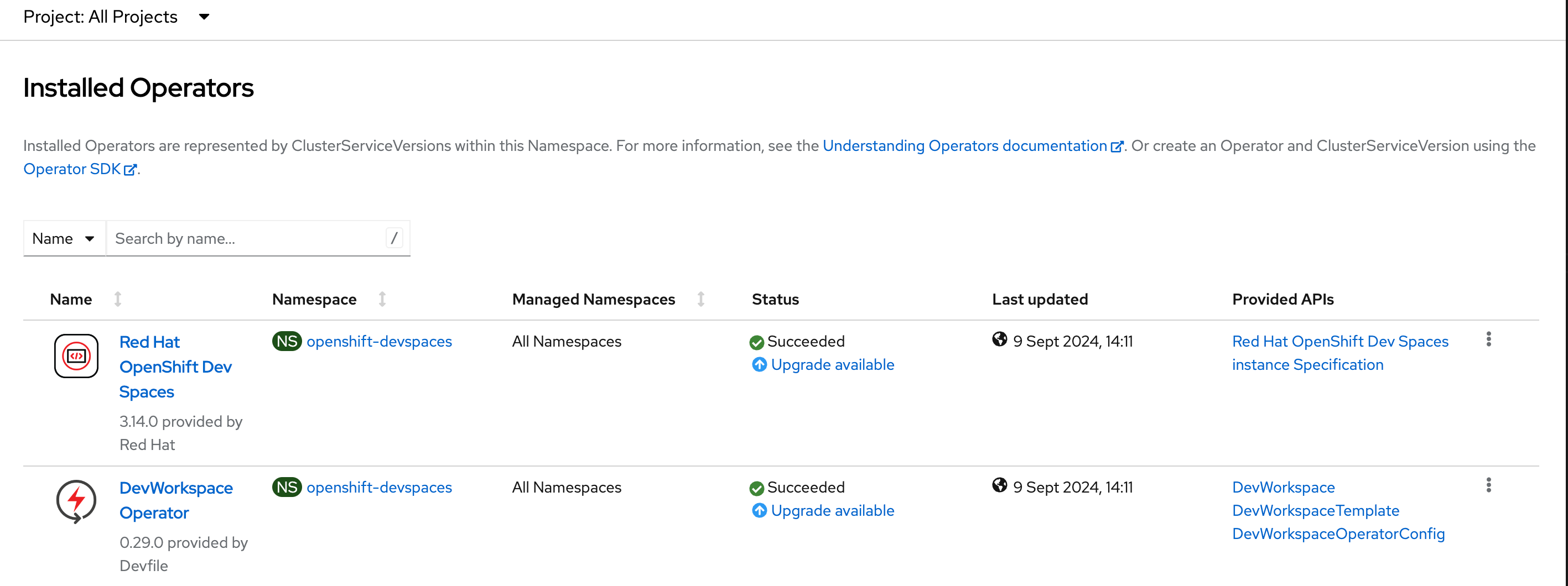Click the DevWorkspace Operator lightning logo icon
The image size is (1568, 586).
click(x=76, y=501)
